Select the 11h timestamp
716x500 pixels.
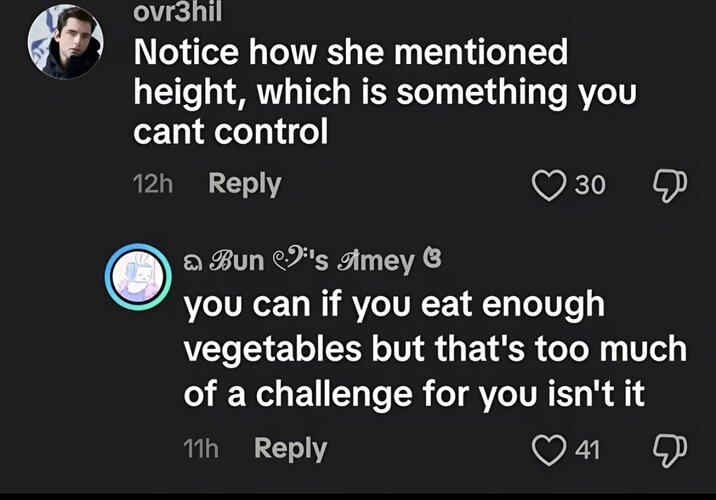point(201,449)
